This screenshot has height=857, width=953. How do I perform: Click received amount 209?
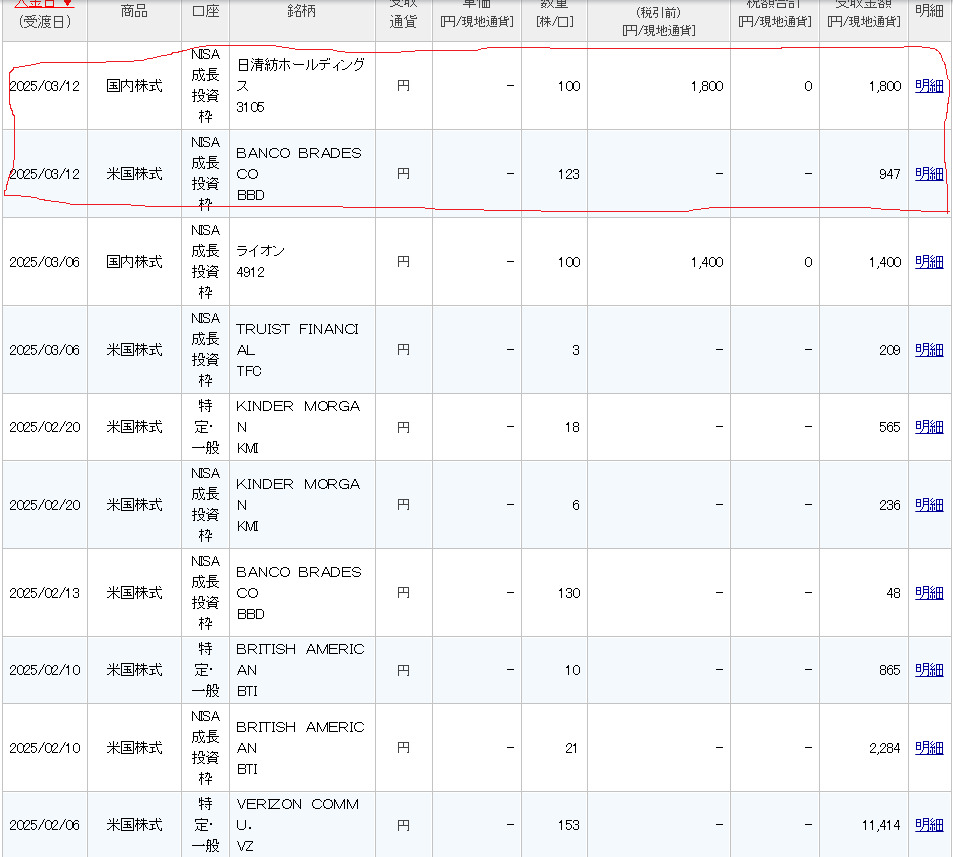point(890,350)
